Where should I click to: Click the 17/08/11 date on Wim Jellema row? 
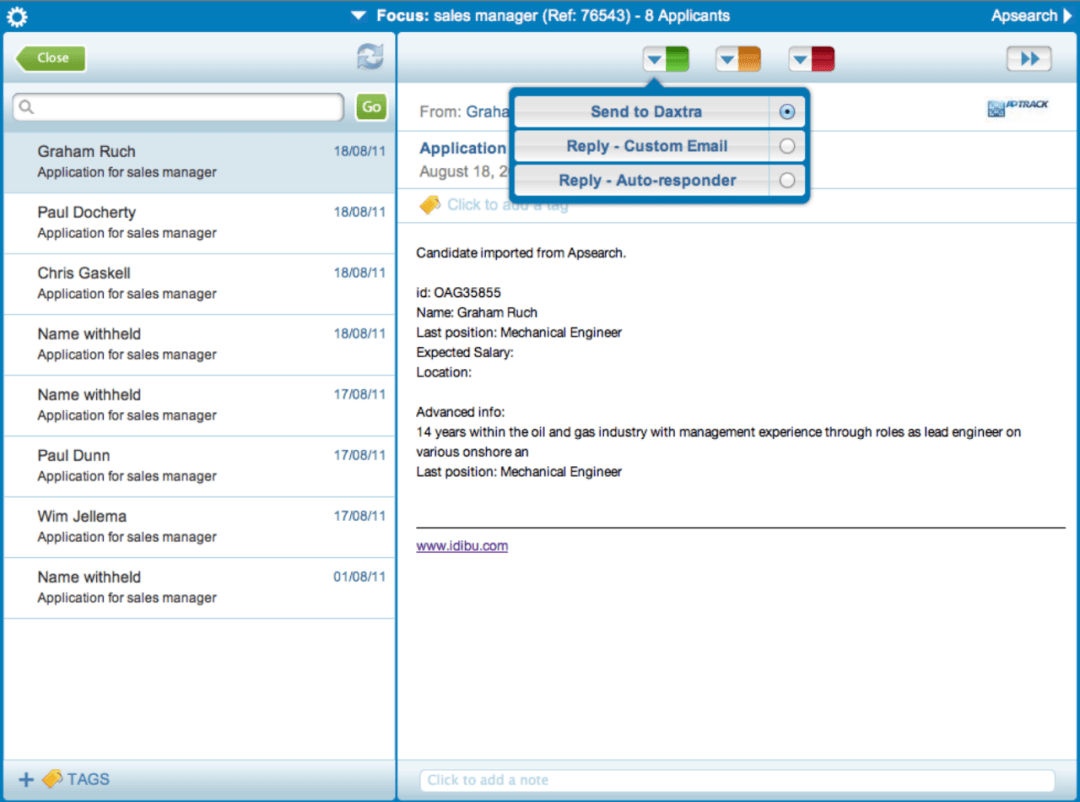click(360, 516)
